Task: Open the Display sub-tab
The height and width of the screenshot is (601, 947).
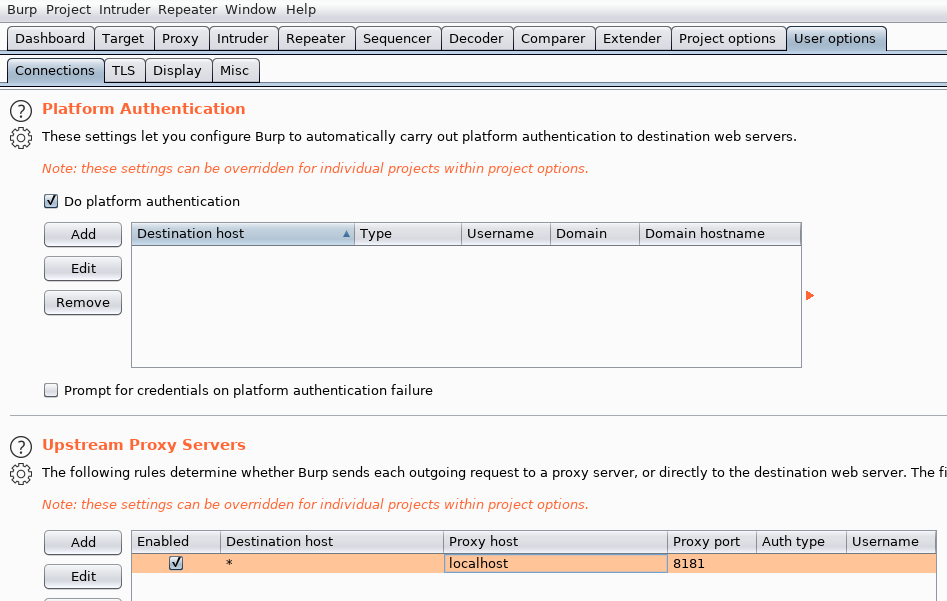Action: pos(177,71)
